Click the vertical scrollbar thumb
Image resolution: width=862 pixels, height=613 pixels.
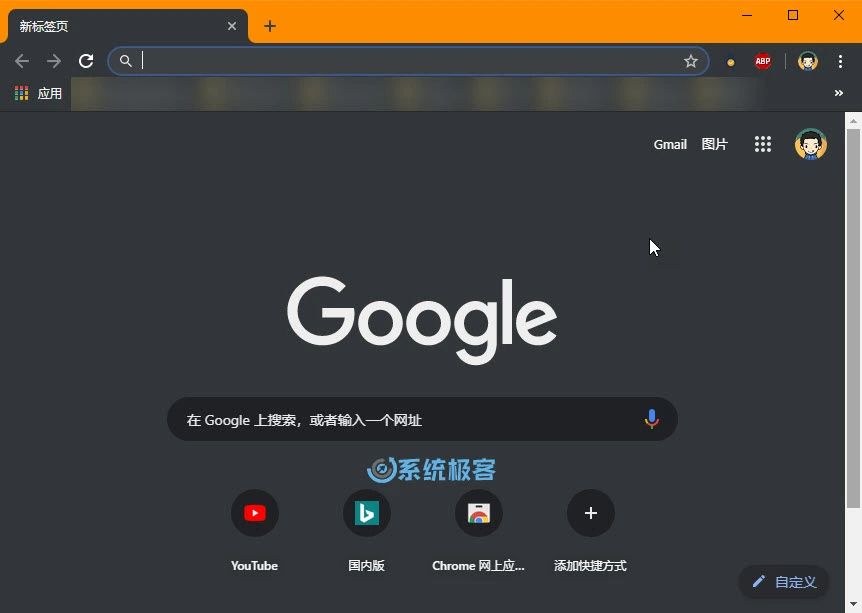pyautogui.click(x=853, y=319)
